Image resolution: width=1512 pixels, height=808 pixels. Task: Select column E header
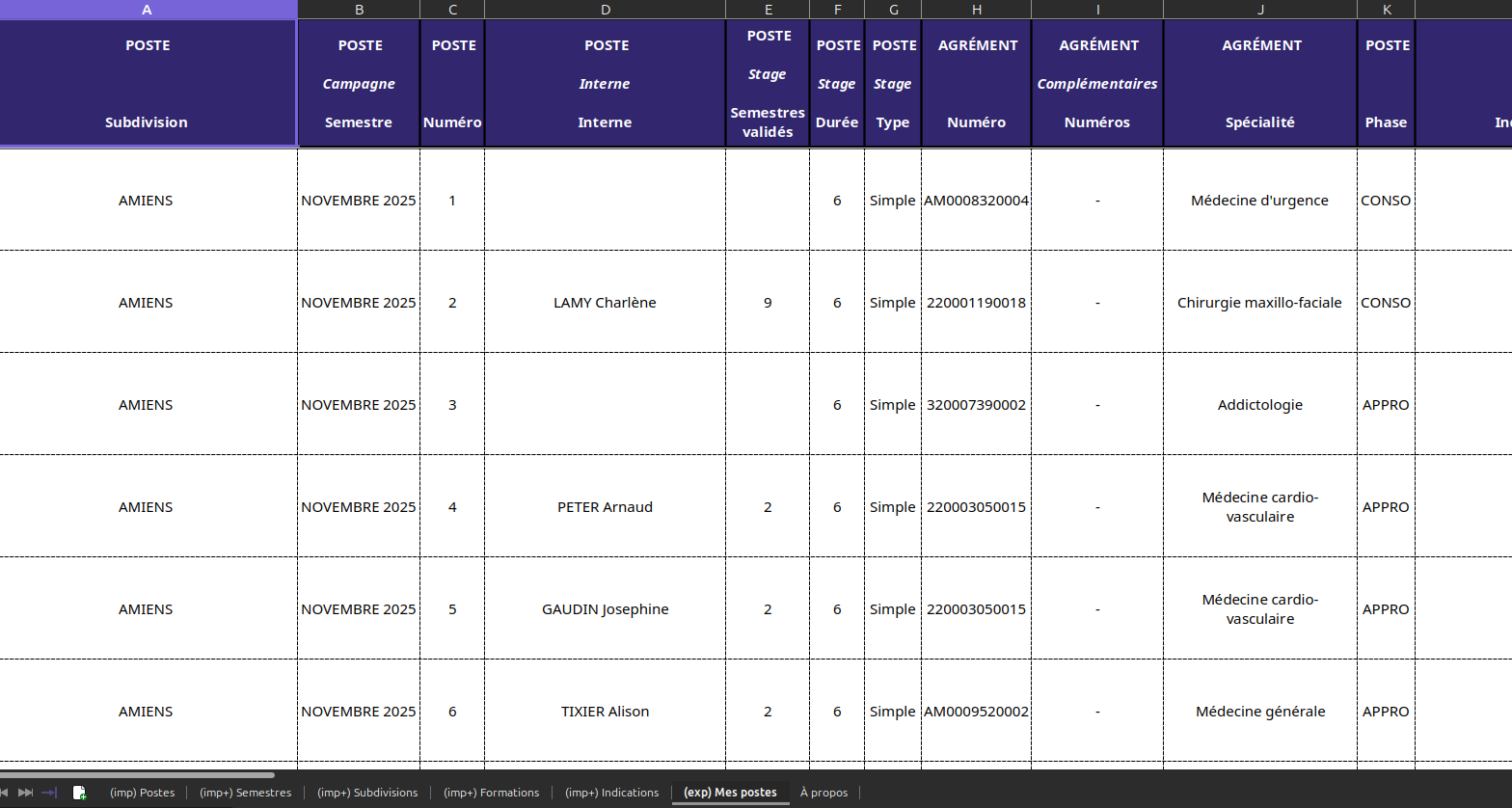coord(768,10)
